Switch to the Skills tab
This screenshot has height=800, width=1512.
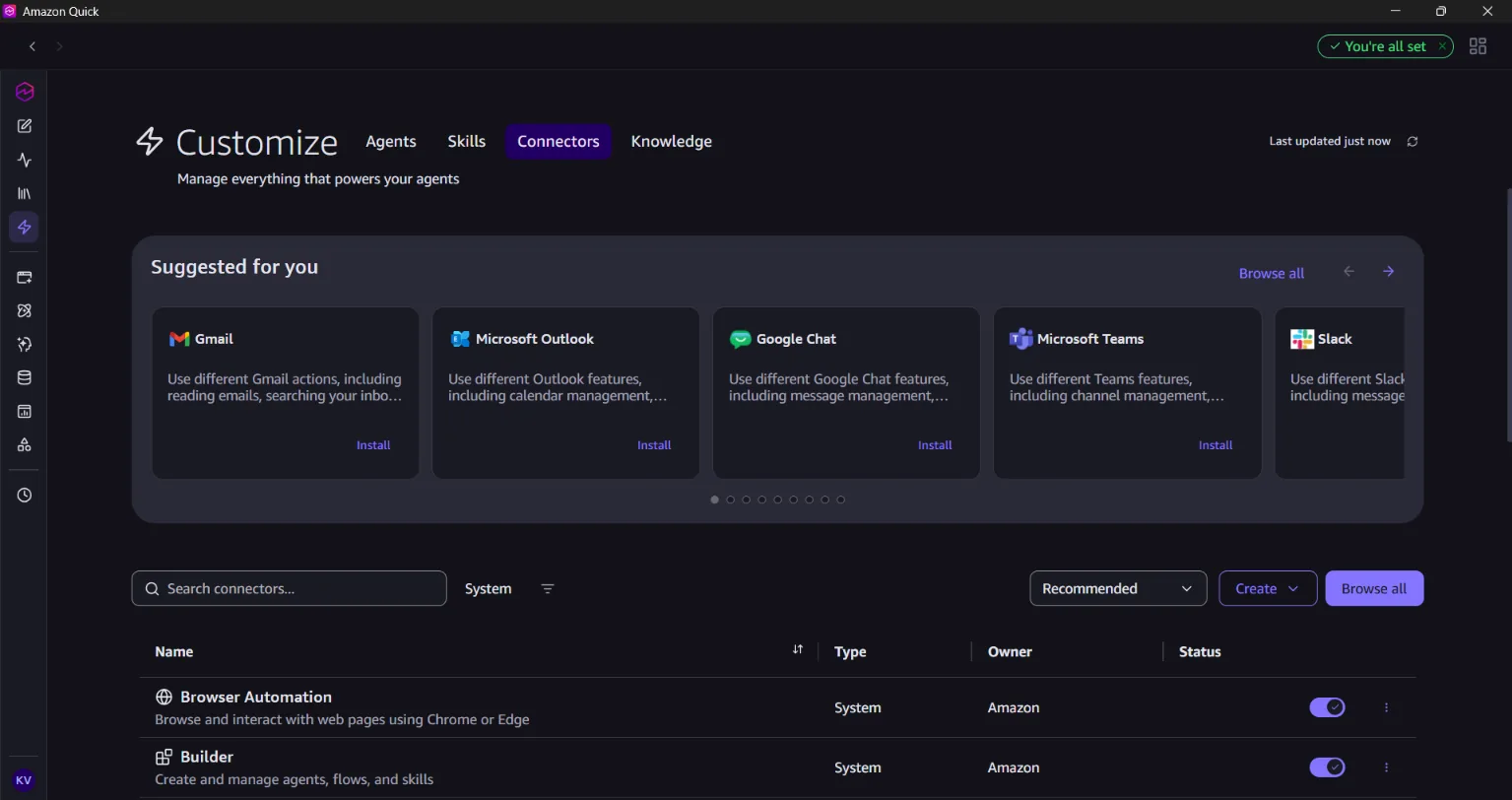coord(466,142)
